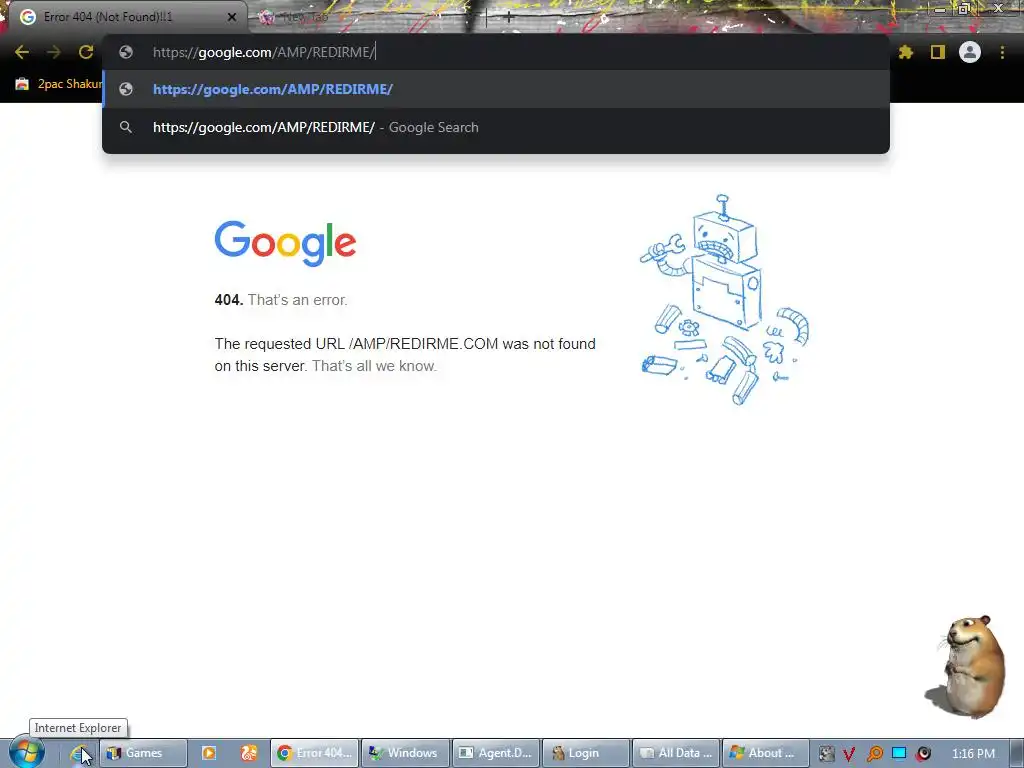Open the orange UC browser taskbar icon

(x=249, y=753)
